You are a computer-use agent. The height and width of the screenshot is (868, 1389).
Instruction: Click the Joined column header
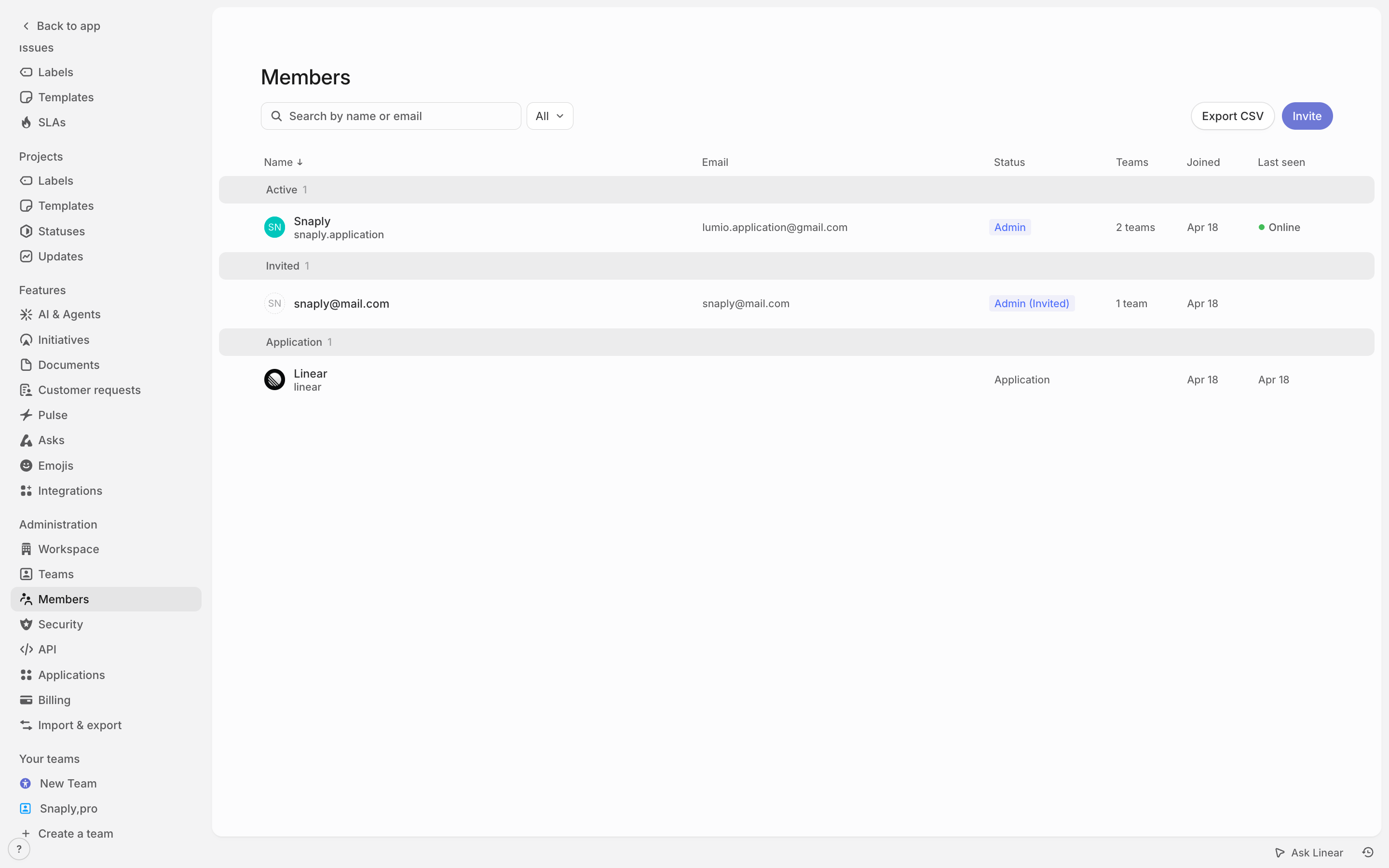tap(1203, 163)
